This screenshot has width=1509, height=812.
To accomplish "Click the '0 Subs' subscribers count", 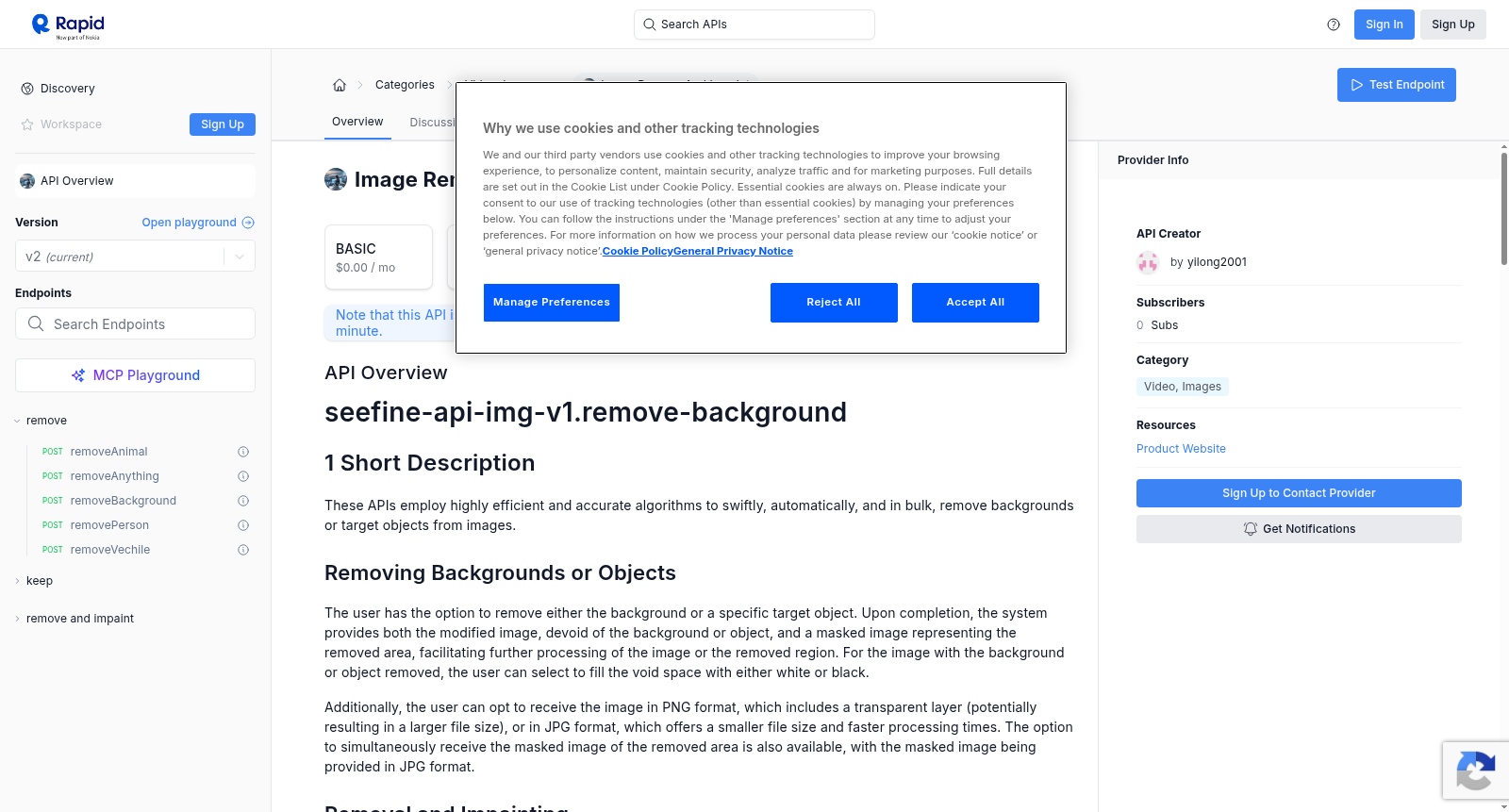I will pyautogui.click(x=1157, y=325).
